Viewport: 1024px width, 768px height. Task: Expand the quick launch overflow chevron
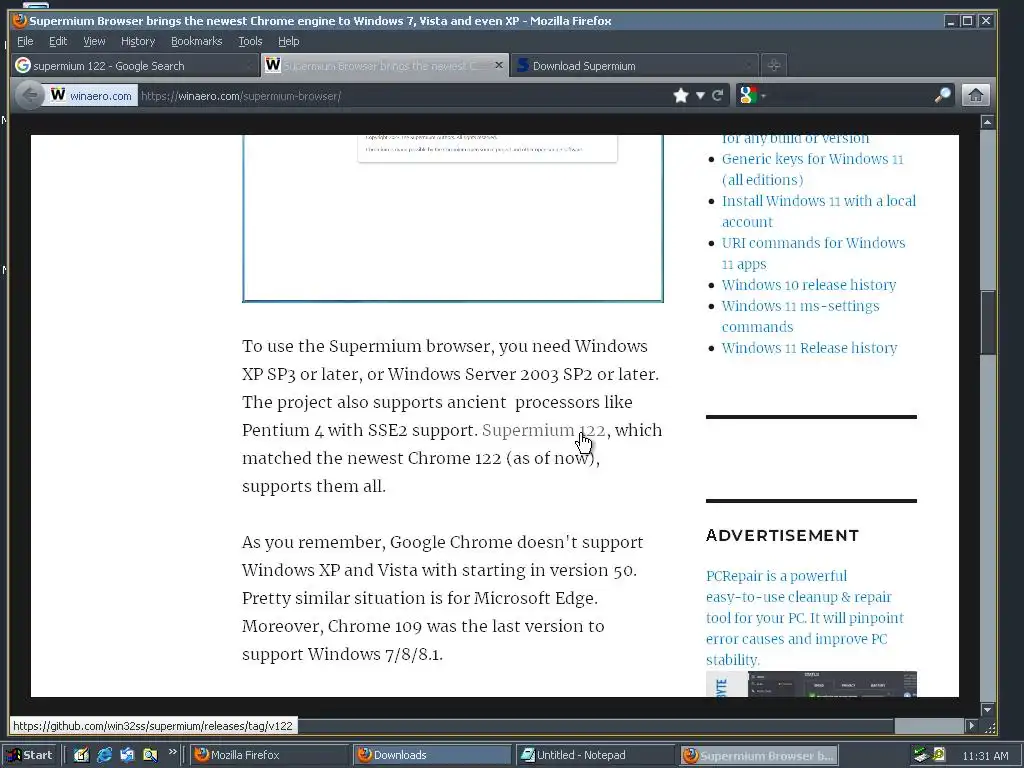click(172, 752)
